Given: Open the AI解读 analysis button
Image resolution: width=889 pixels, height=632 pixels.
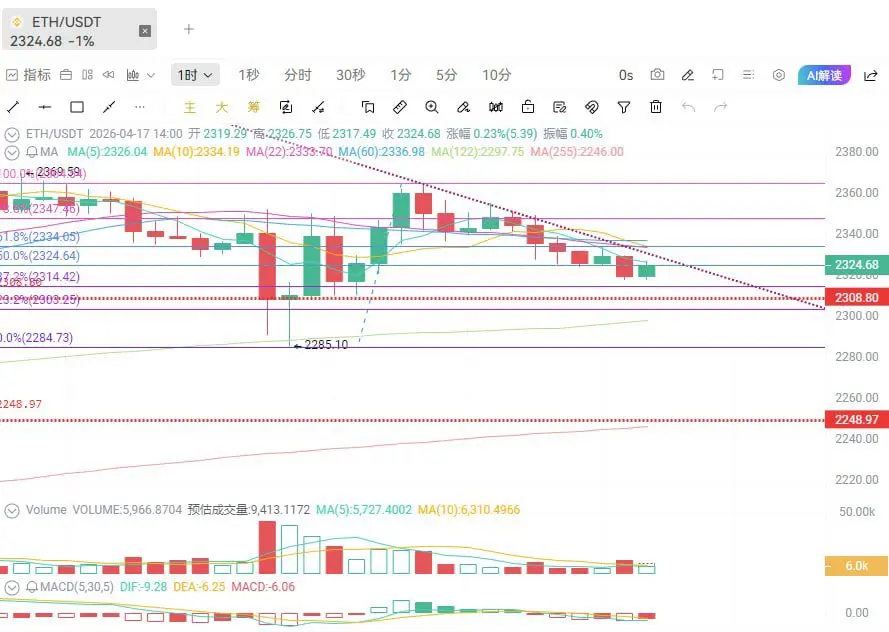Looking at the screenshot, I should 824,75.
